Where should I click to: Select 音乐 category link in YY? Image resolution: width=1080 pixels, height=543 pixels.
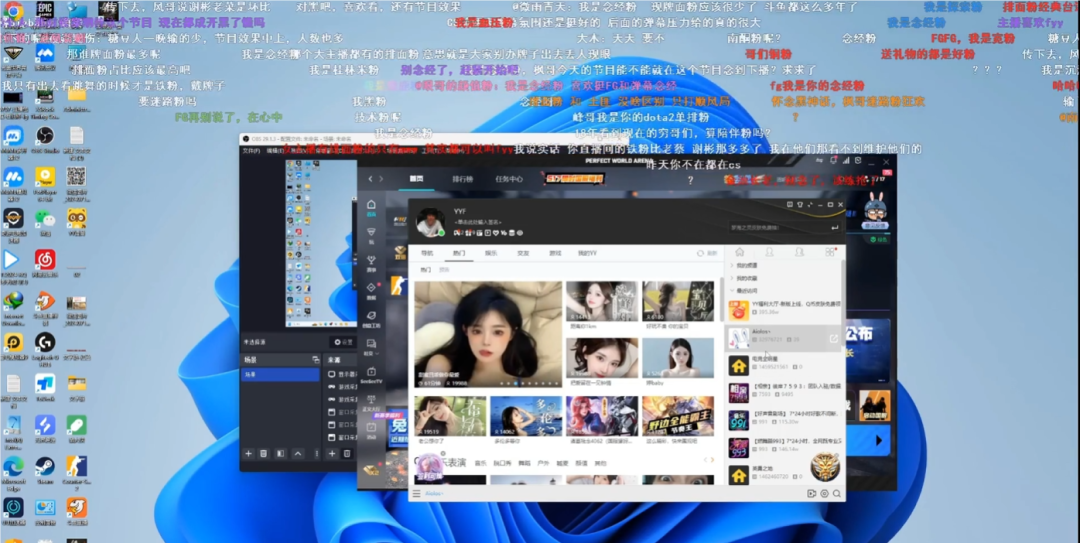coord(481,464)
